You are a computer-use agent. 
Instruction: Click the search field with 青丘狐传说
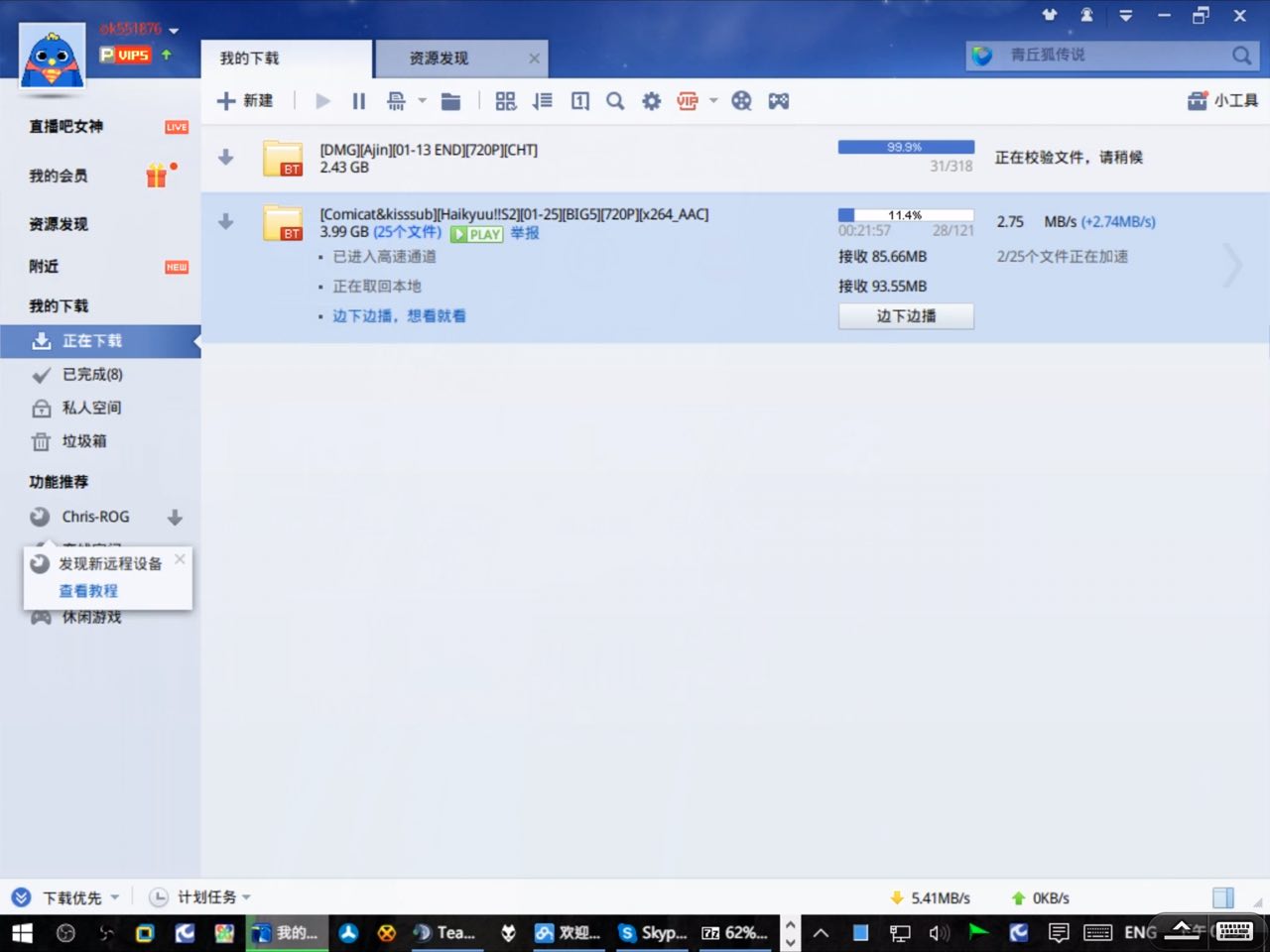click(1109, 56)
